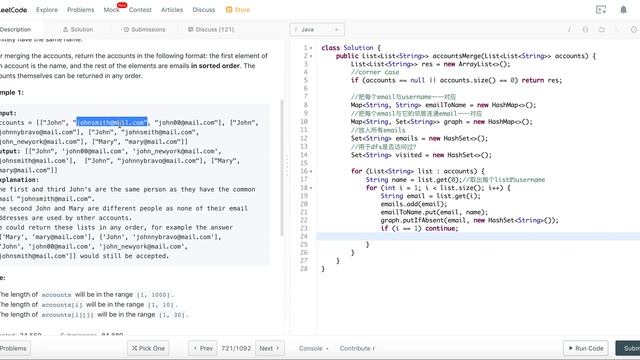Click 'emailToName.put(email, name);' line
The height and width of the screenshot is (360, 640).
tap(434, 212)
